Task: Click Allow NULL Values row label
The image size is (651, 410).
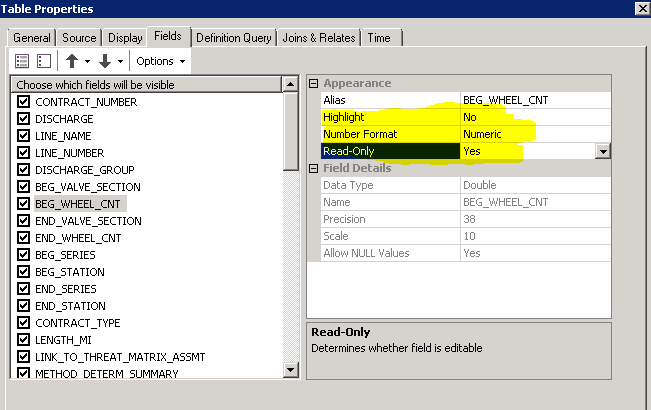Action: [x=366, y=254]
